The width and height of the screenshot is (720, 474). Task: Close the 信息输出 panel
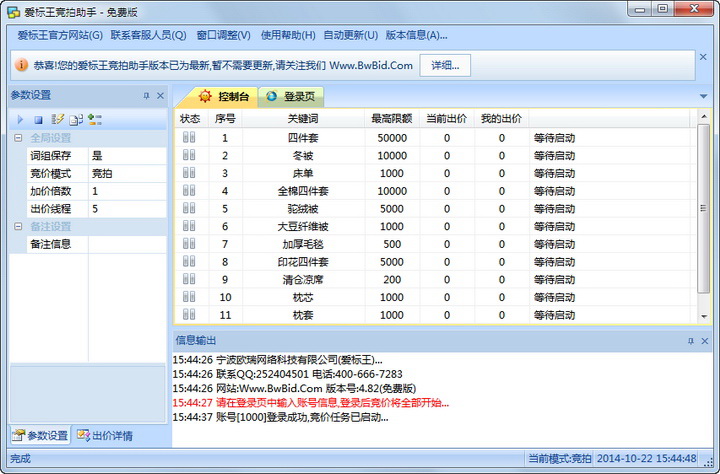[705, 341]
